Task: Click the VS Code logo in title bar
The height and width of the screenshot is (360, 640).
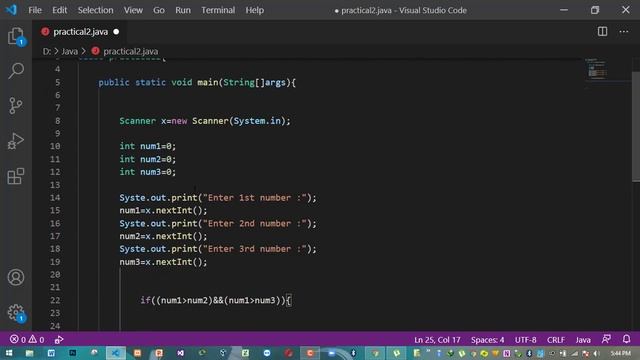Action: pos(11,10)
